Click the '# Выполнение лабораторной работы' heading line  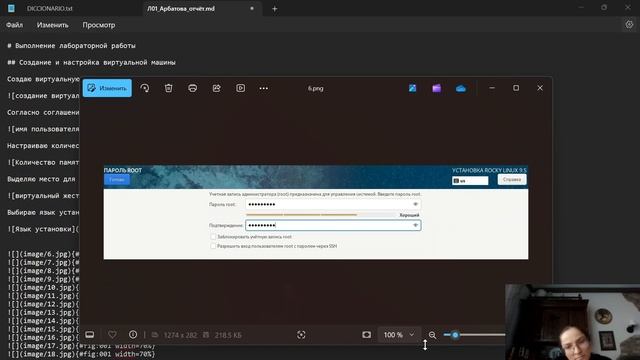point(71,46)
